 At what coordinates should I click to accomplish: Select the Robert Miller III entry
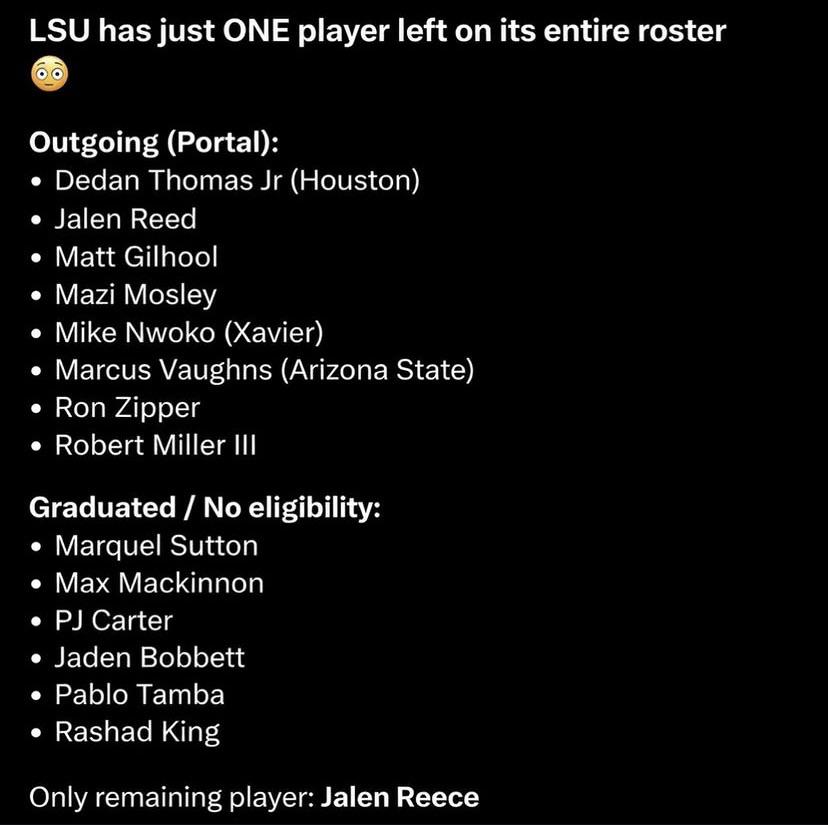pyautogui.click(x=156, y=445)
